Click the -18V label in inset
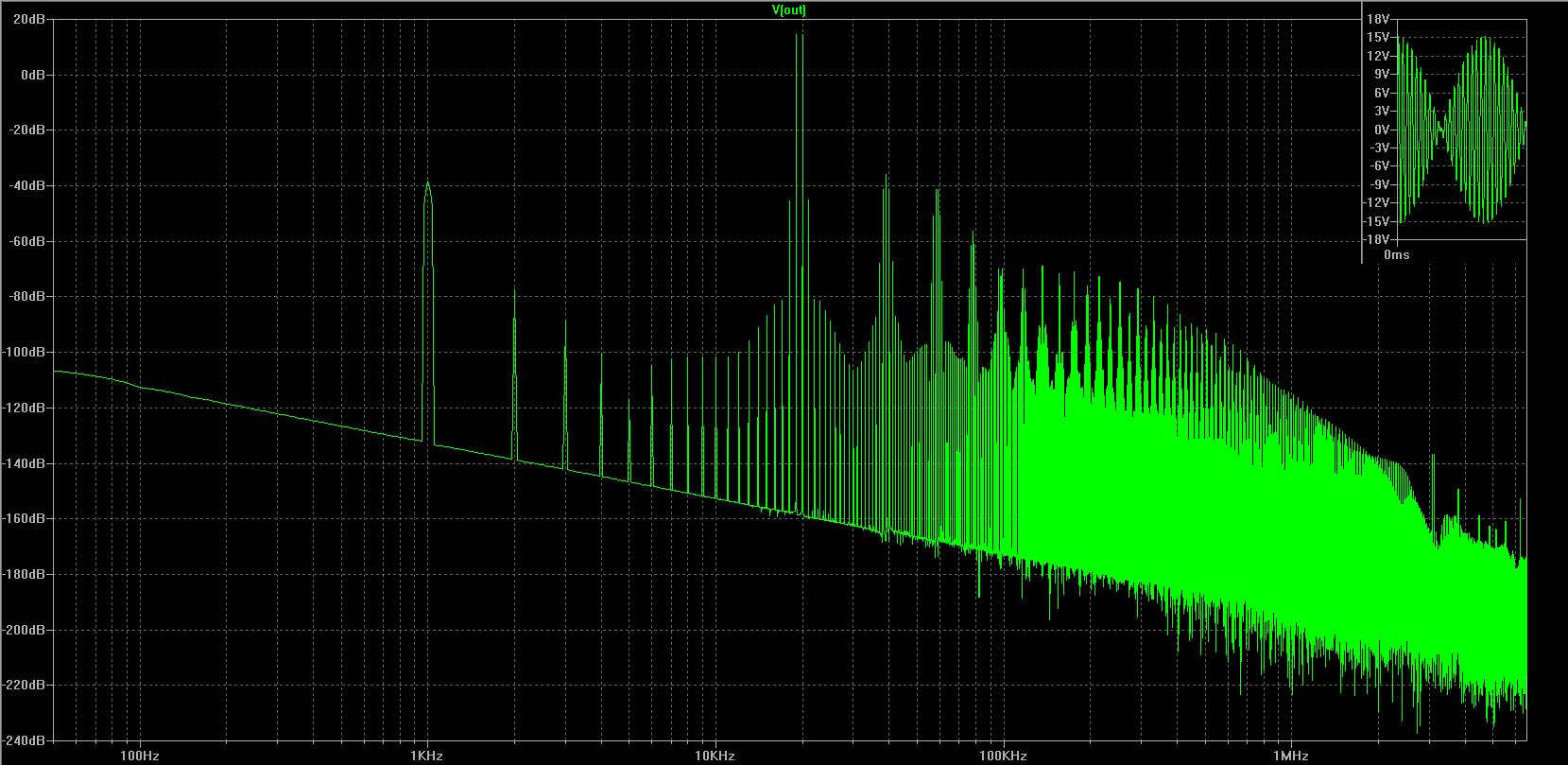 point(1377,240)
